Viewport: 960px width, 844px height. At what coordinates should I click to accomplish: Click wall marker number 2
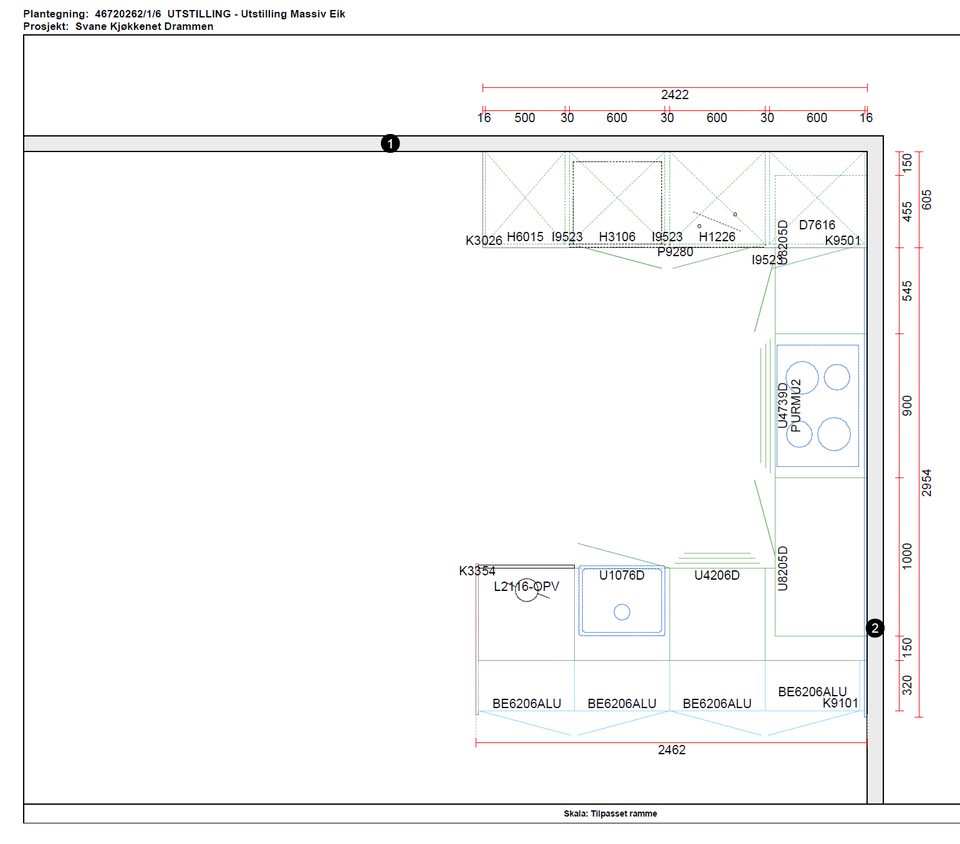click(x=875, y=628)
